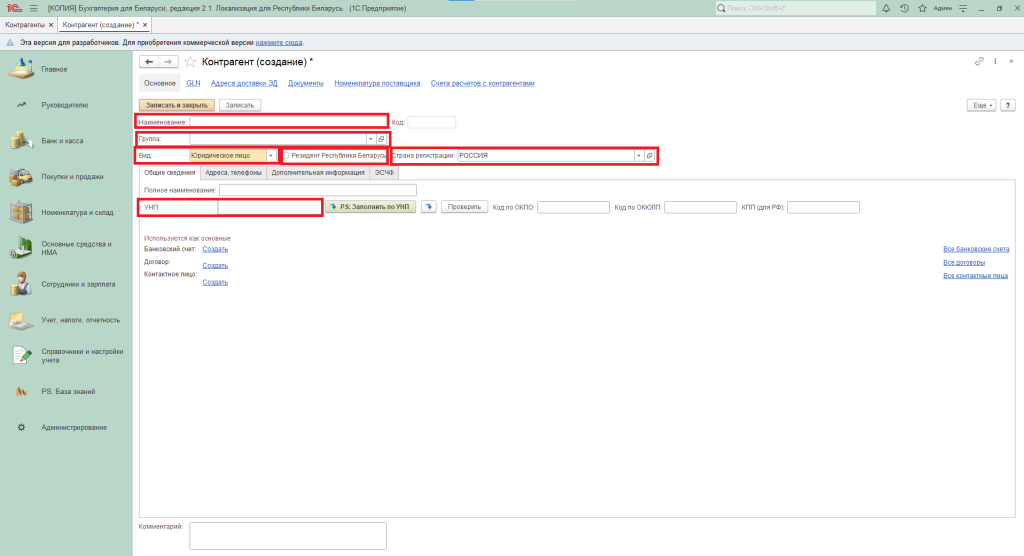Open the Еще dropdown menu
This screenshot has height=556, width=1024.
coord(981,105)
